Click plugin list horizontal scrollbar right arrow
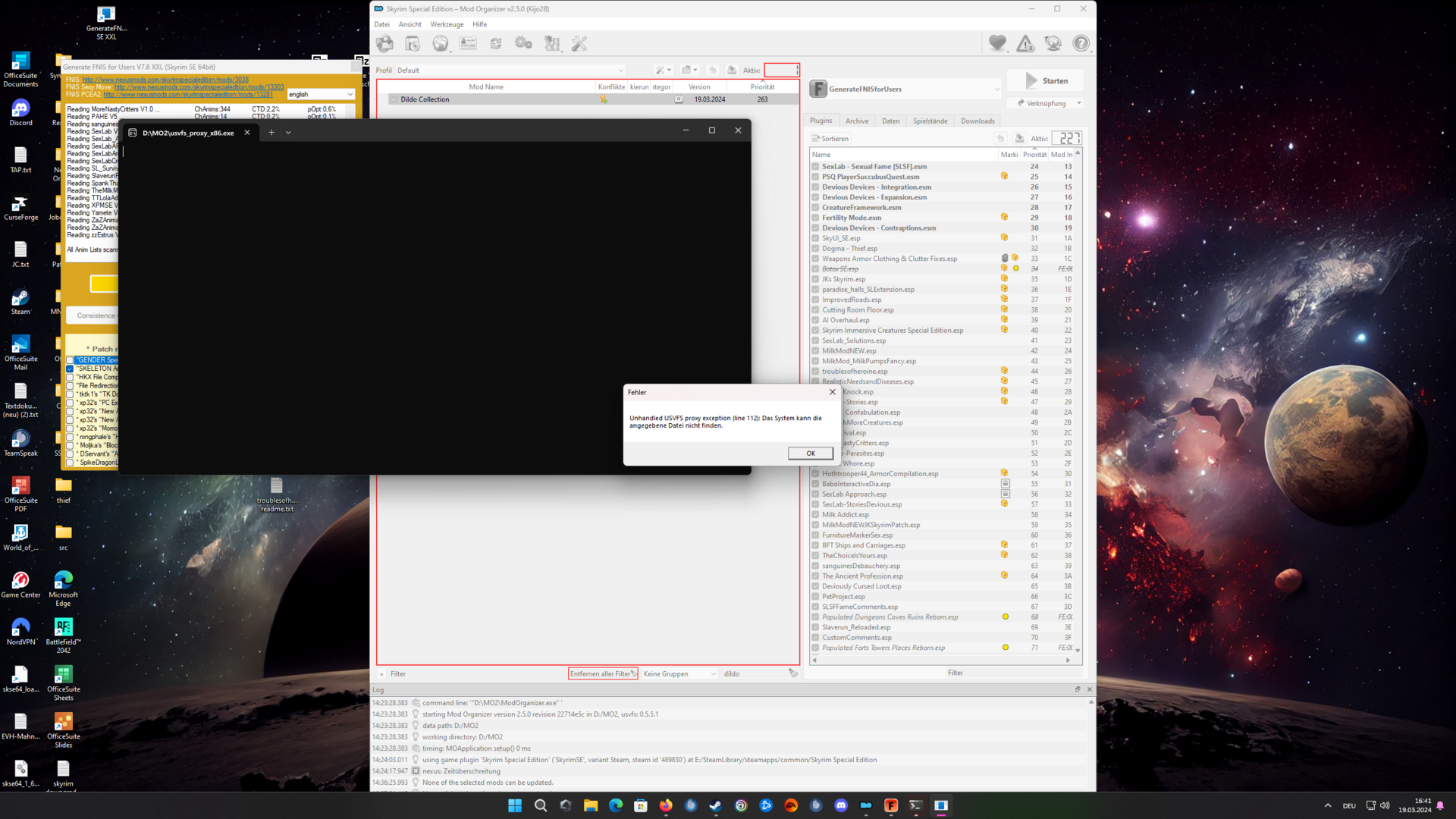 (1068, 661)
